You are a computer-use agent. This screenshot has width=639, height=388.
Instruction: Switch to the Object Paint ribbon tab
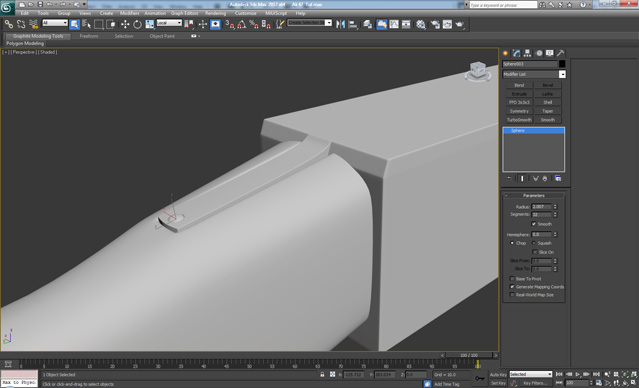tap(162, 36)
